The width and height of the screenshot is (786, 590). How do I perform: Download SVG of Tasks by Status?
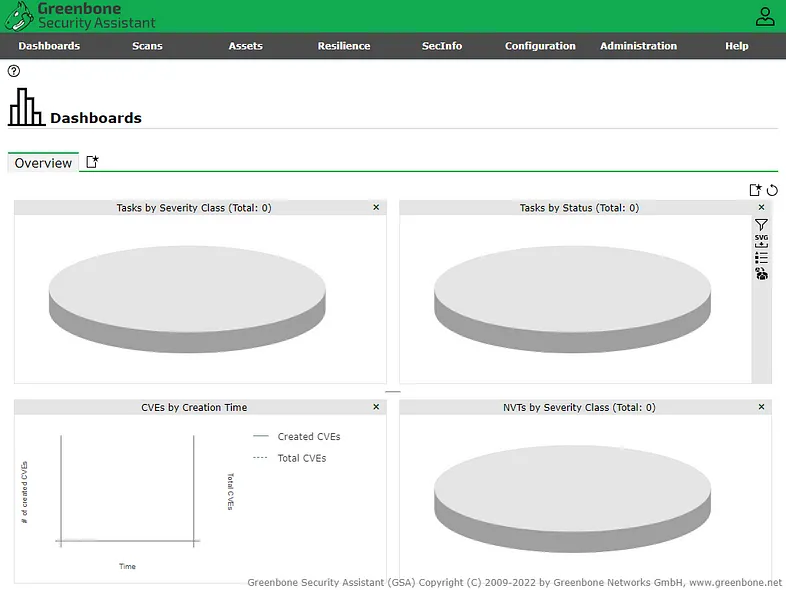[x=761, y=241]
